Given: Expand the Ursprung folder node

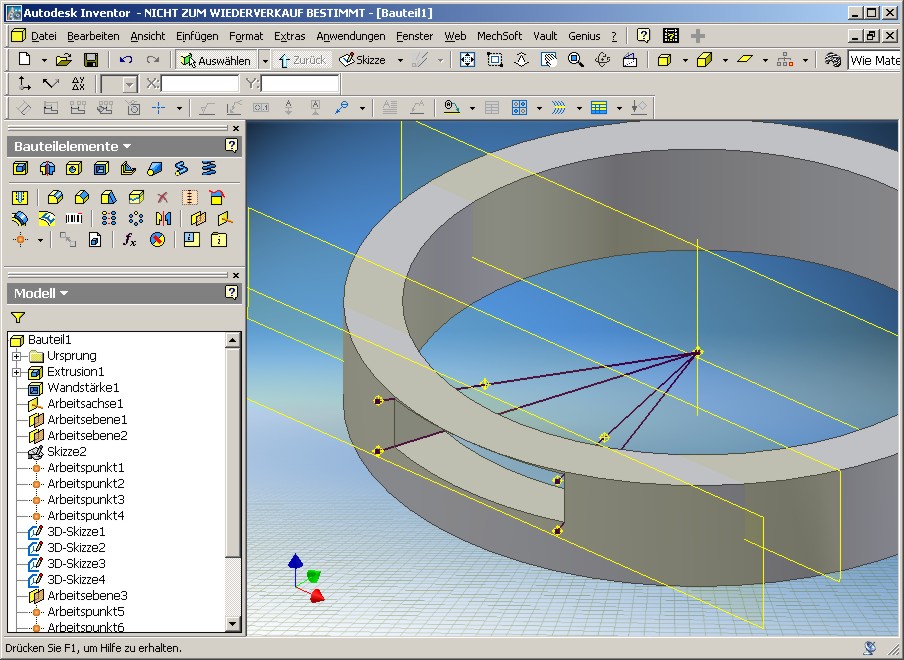Looking at the screenshot, I should pos(16,356).
